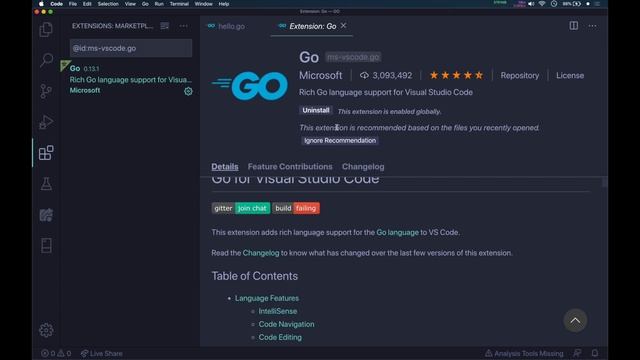Open the Manage gear at bottom of activity bar
This screenshot has width=640, height=360.
46,330
